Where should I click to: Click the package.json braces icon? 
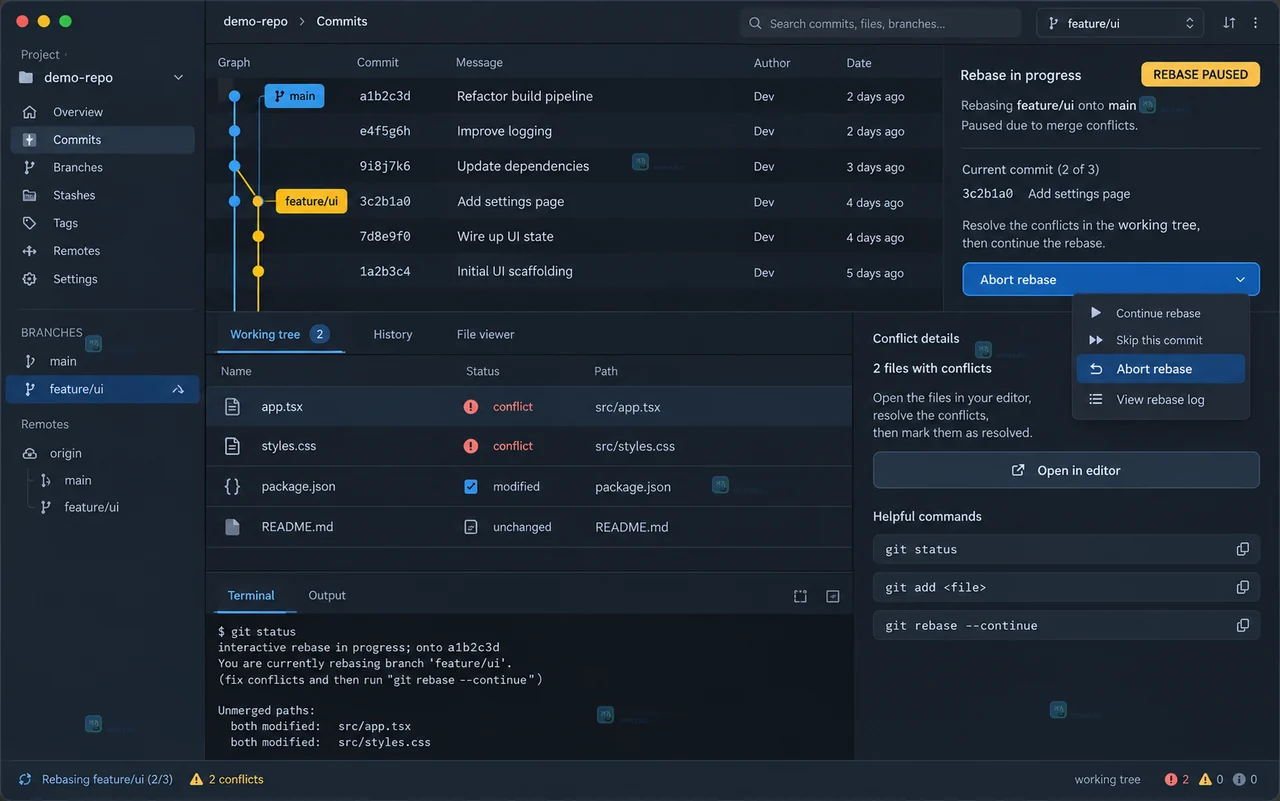click(232, 486)
